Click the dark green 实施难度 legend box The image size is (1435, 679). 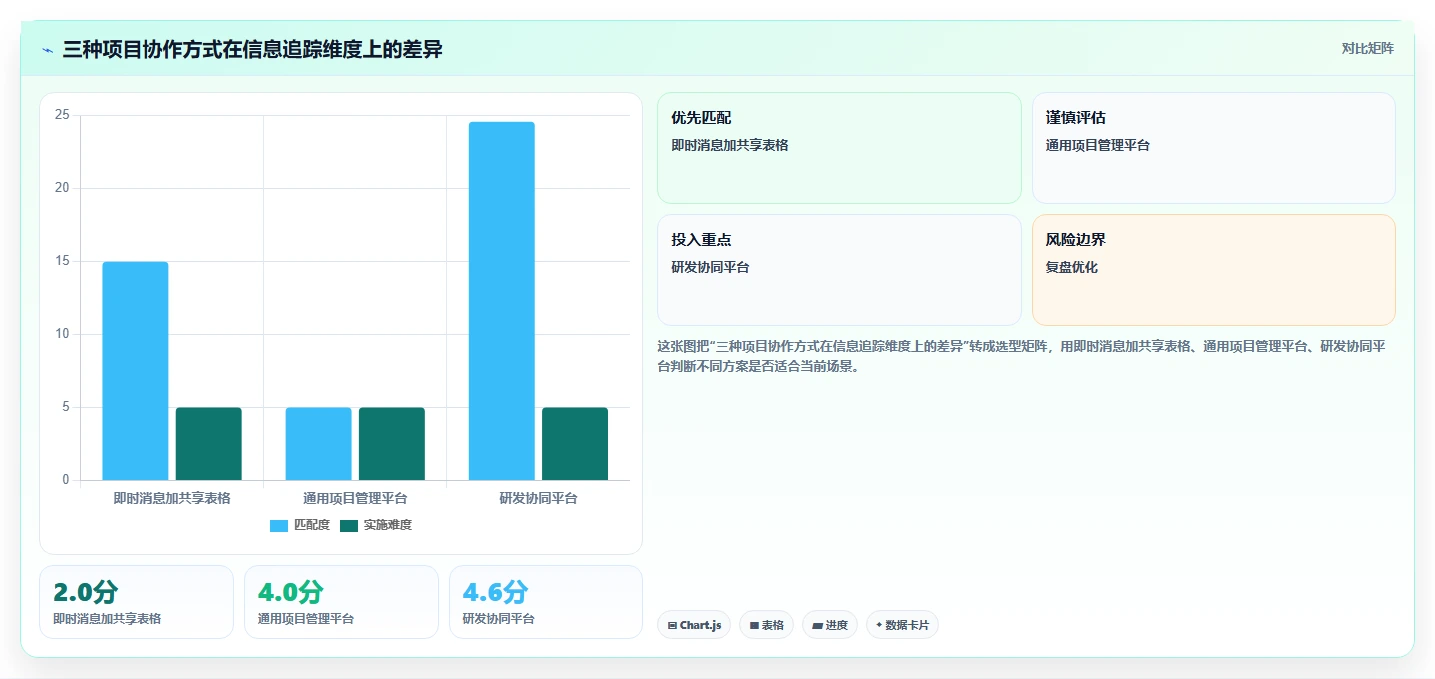point(349,525)
